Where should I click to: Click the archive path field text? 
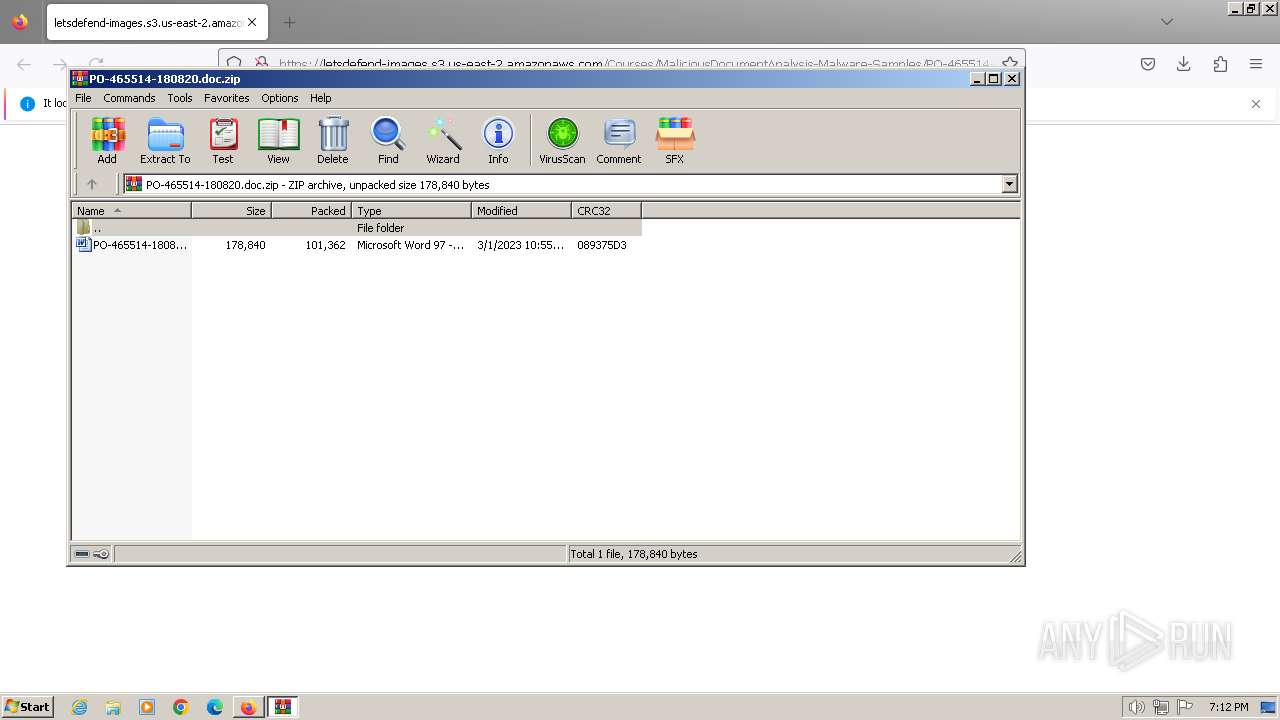point(318,185)
